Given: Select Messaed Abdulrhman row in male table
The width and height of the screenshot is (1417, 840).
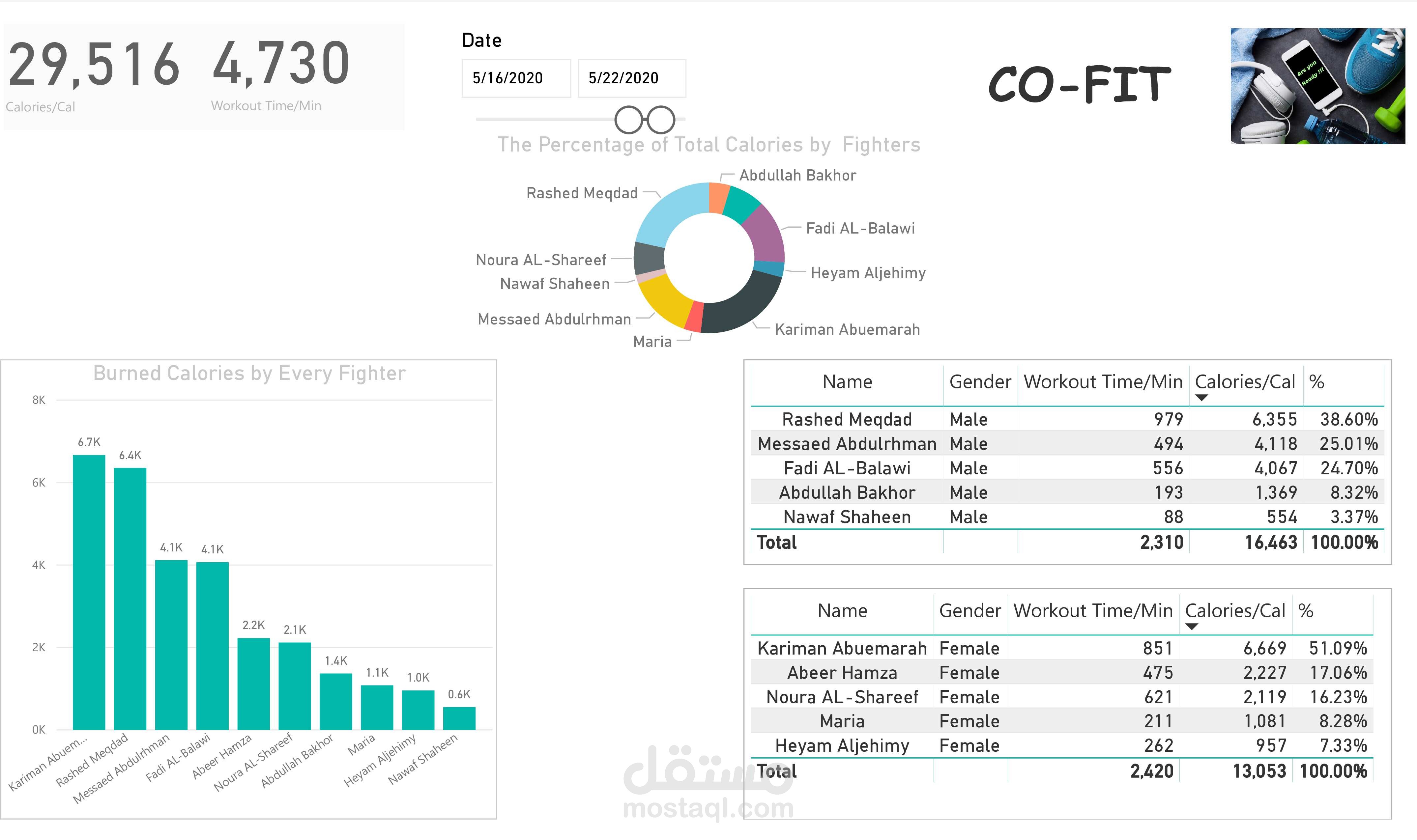Looking at the screenshot, I should (x=1067, y=444).
